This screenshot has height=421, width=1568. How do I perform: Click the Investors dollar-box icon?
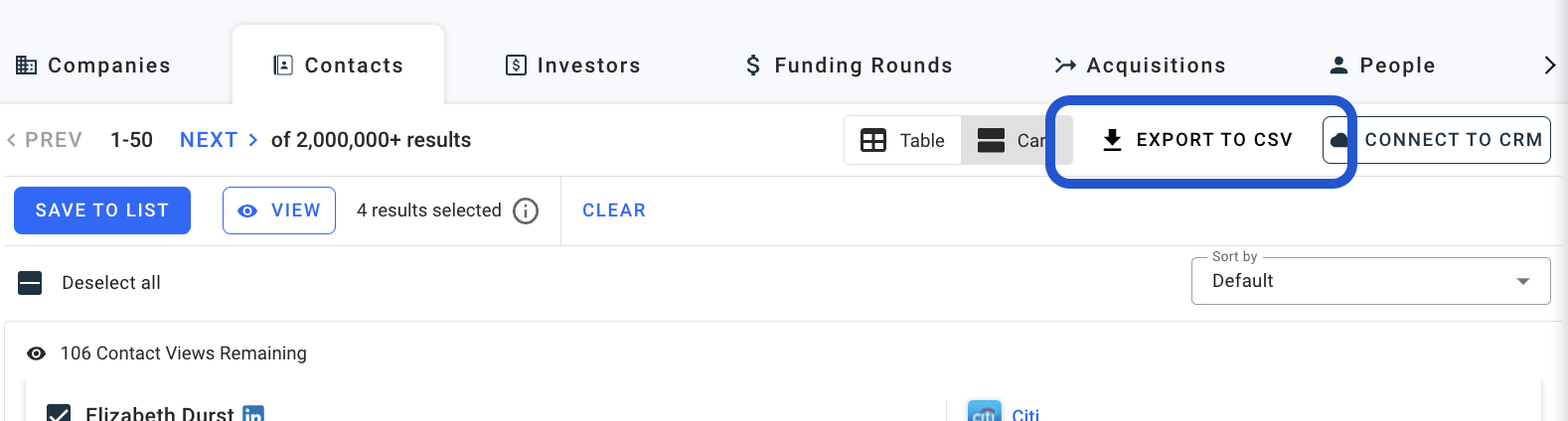coord(516,66)
